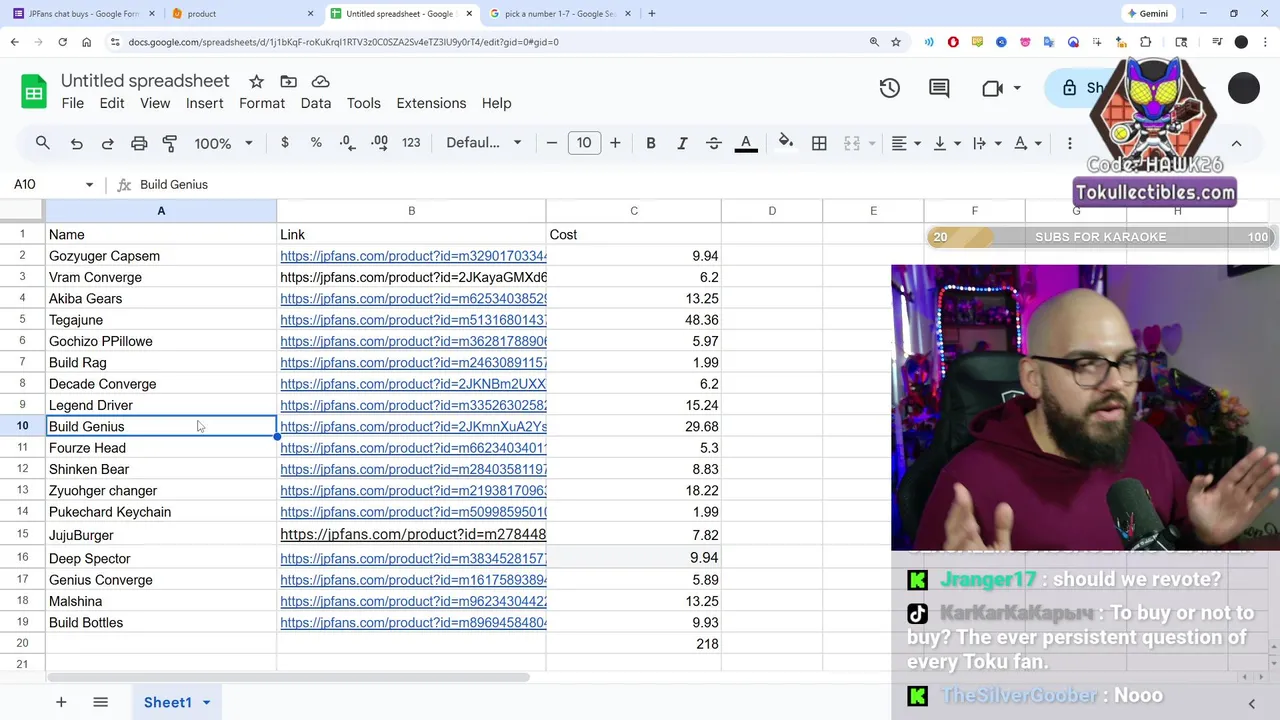
Task: Check the cloud document status icon
Action: pos(321,81)
